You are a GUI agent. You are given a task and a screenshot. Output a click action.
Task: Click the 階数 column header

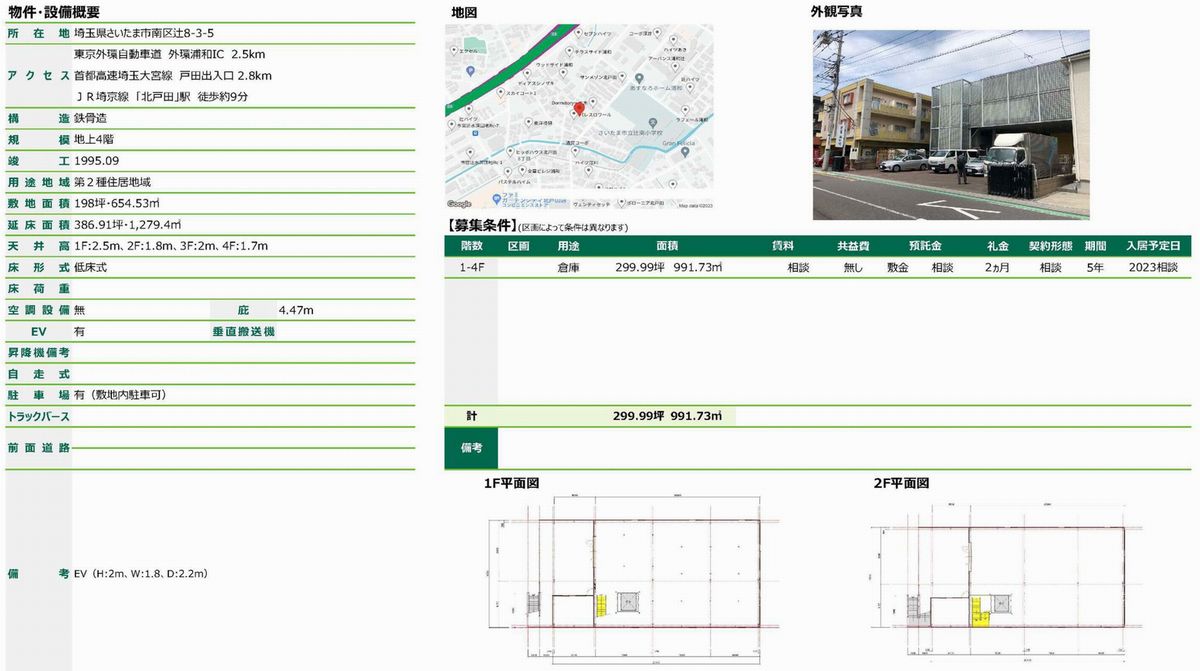coord(471,246)
